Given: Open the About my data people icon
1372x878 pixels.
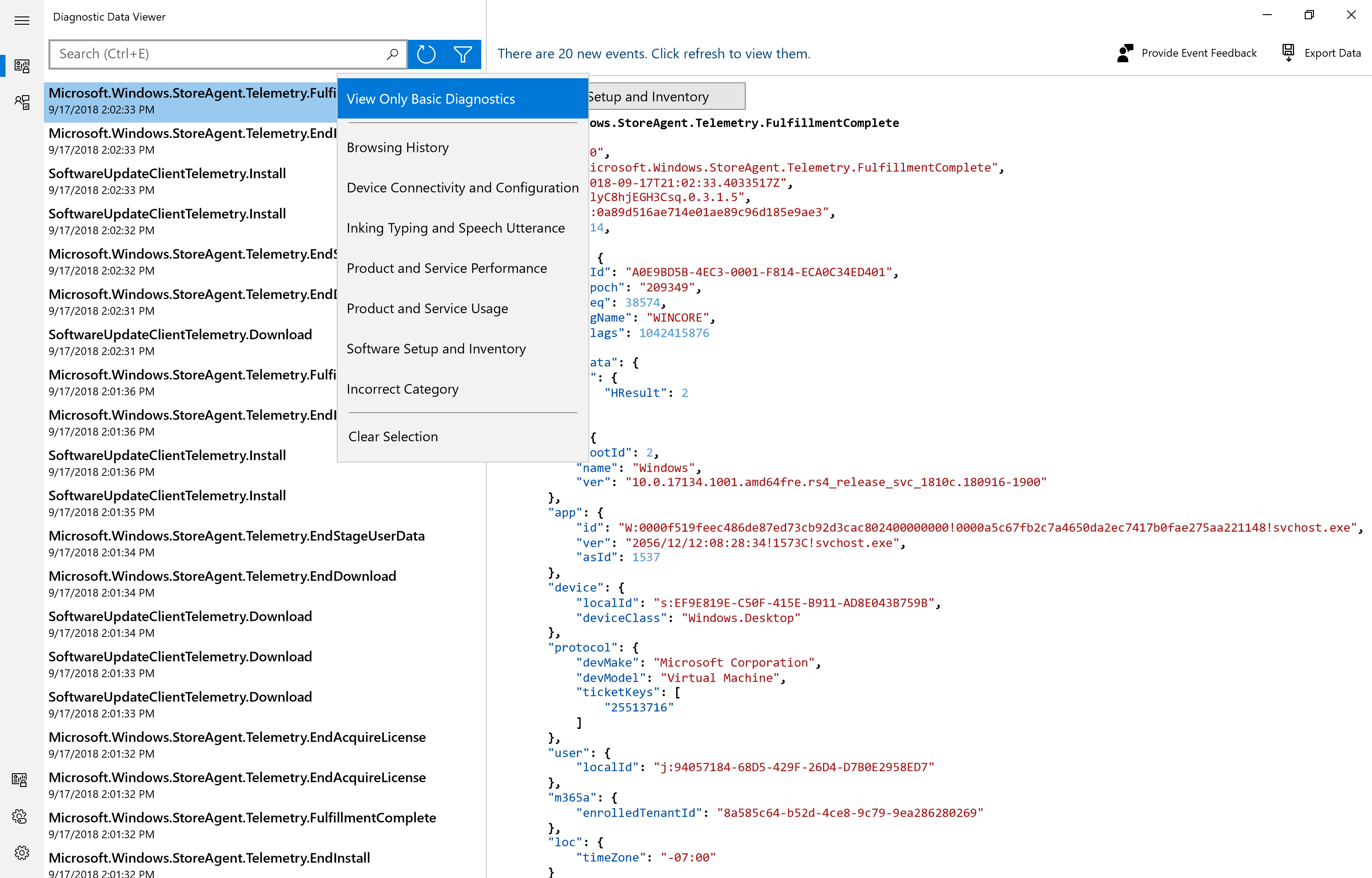Looking at the screenshot, I should [22, 102].
